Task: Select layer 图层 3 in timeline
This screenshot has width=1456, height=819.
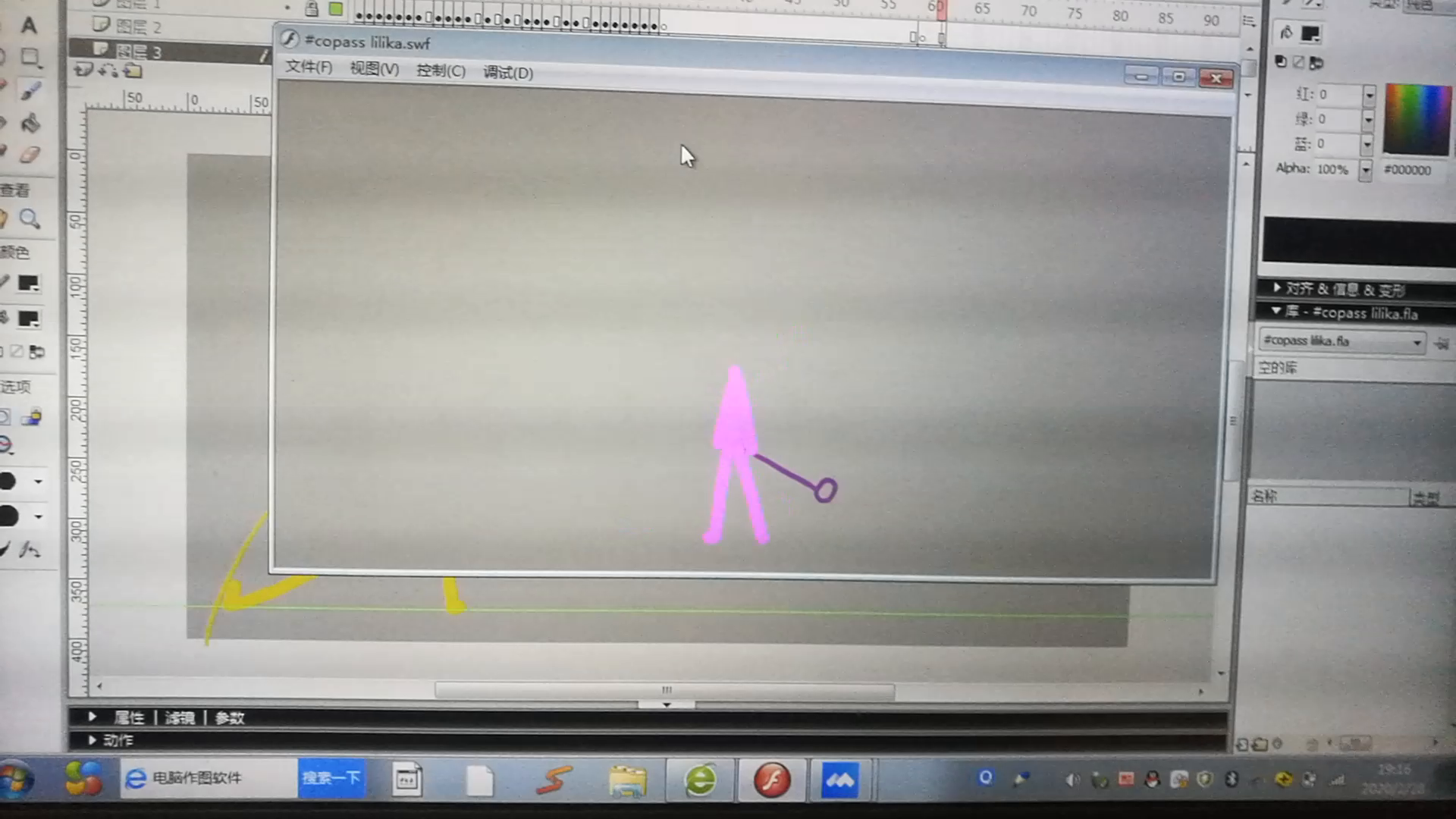Action: coord(139,52)
